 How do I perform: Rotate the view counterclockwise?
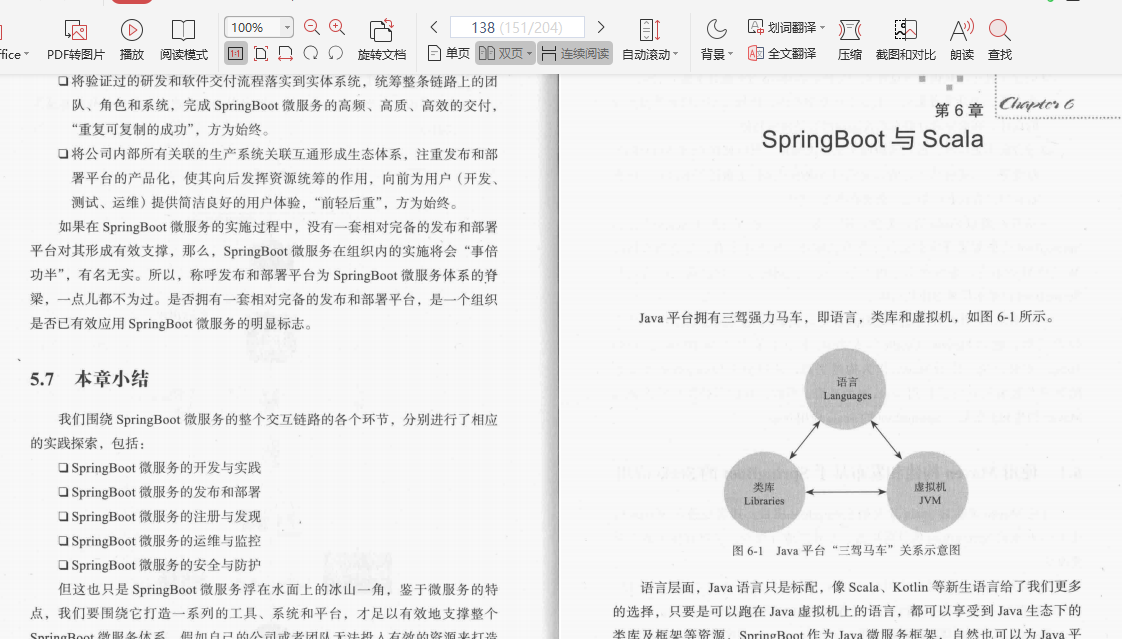(x=336, y=54)
